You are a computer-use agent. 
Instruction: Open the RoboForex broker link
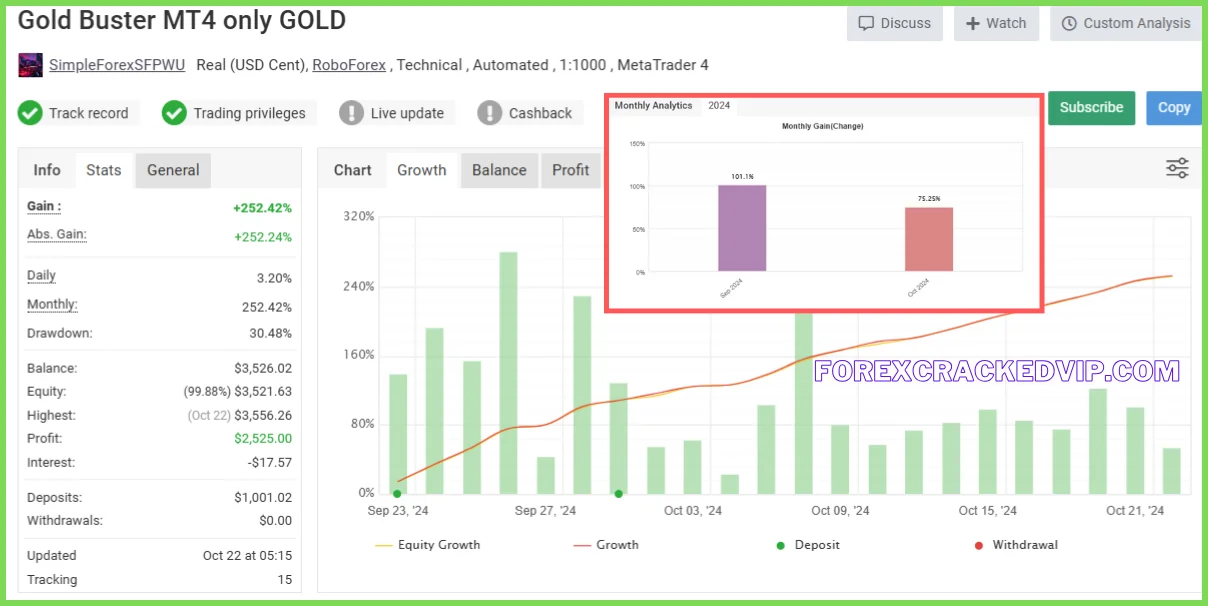click(x=350, y=65)
